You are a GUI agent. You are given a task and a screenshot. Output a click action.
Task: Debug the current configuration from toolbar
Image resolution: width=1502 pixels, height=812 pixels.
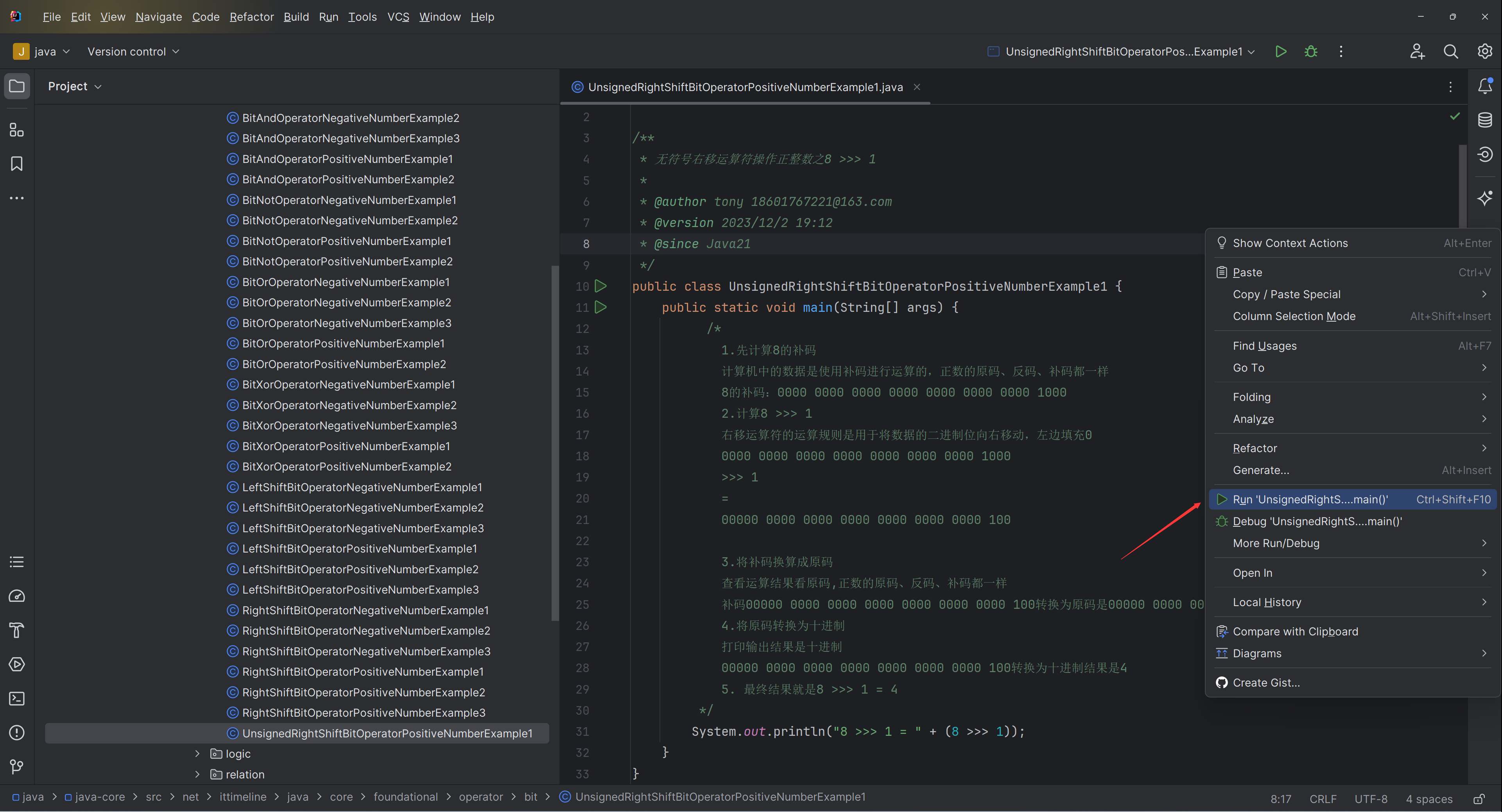1311,51
